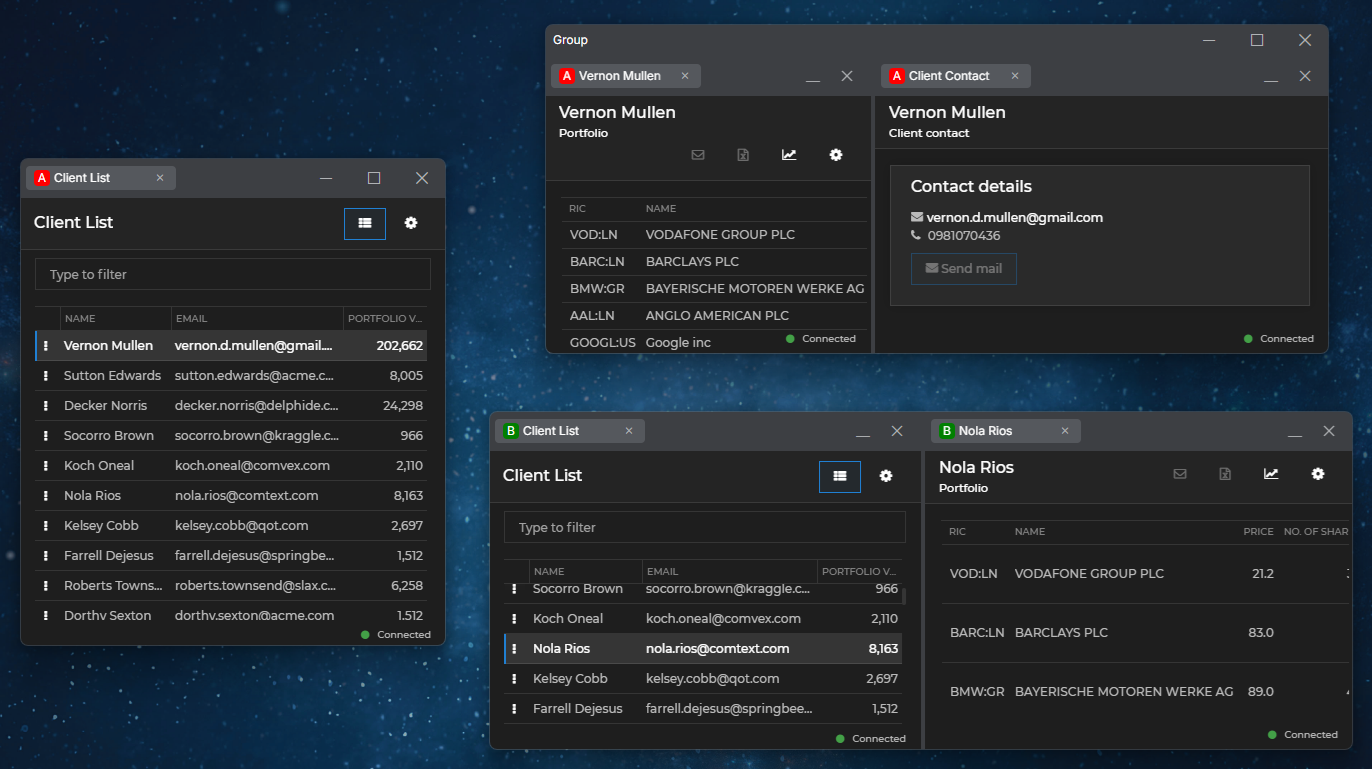The image size is (1372, 769).
Task: Open the settings gear in Client List B
Action: (x=885, y=476)
